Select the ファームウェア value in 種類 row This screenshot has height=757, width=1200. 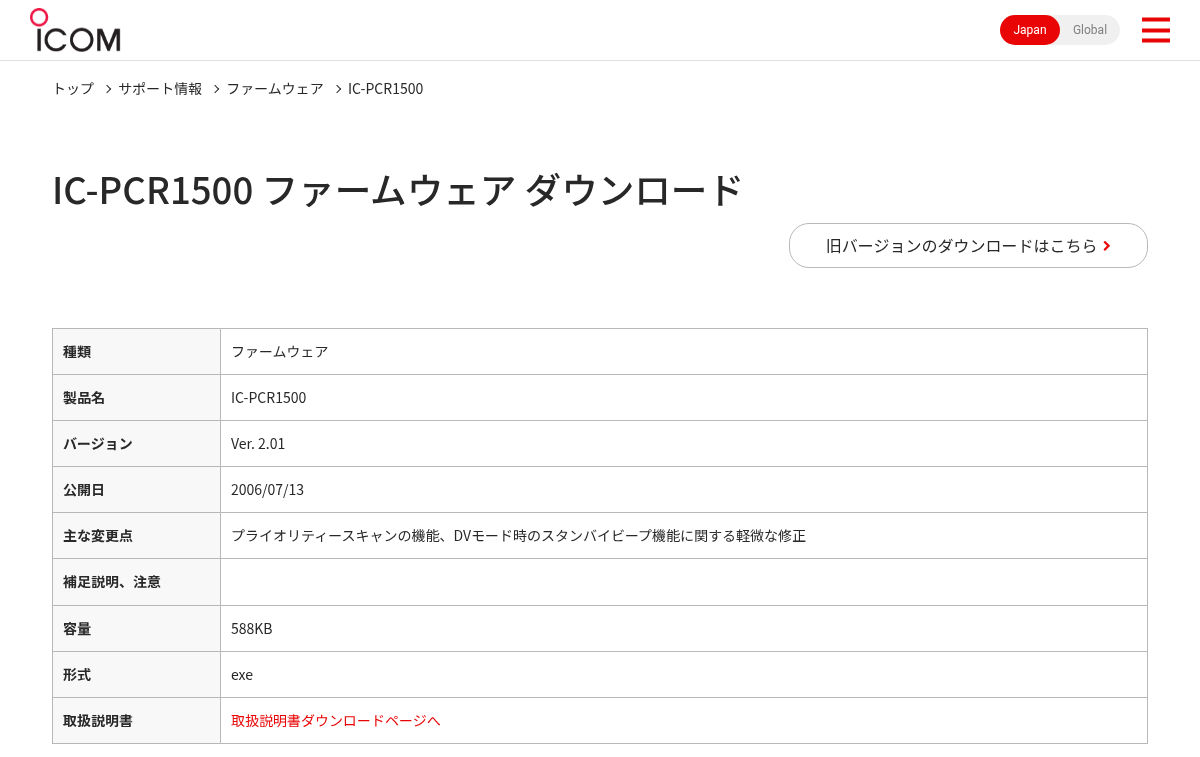[279, 352]
